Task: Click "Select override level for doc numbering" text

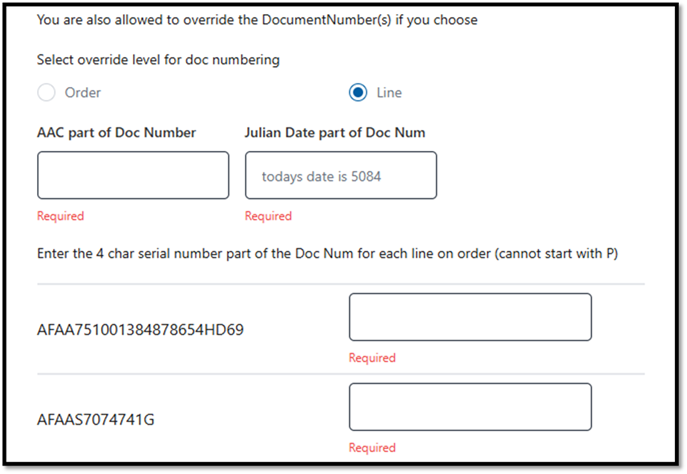Action: pos(158,60)
